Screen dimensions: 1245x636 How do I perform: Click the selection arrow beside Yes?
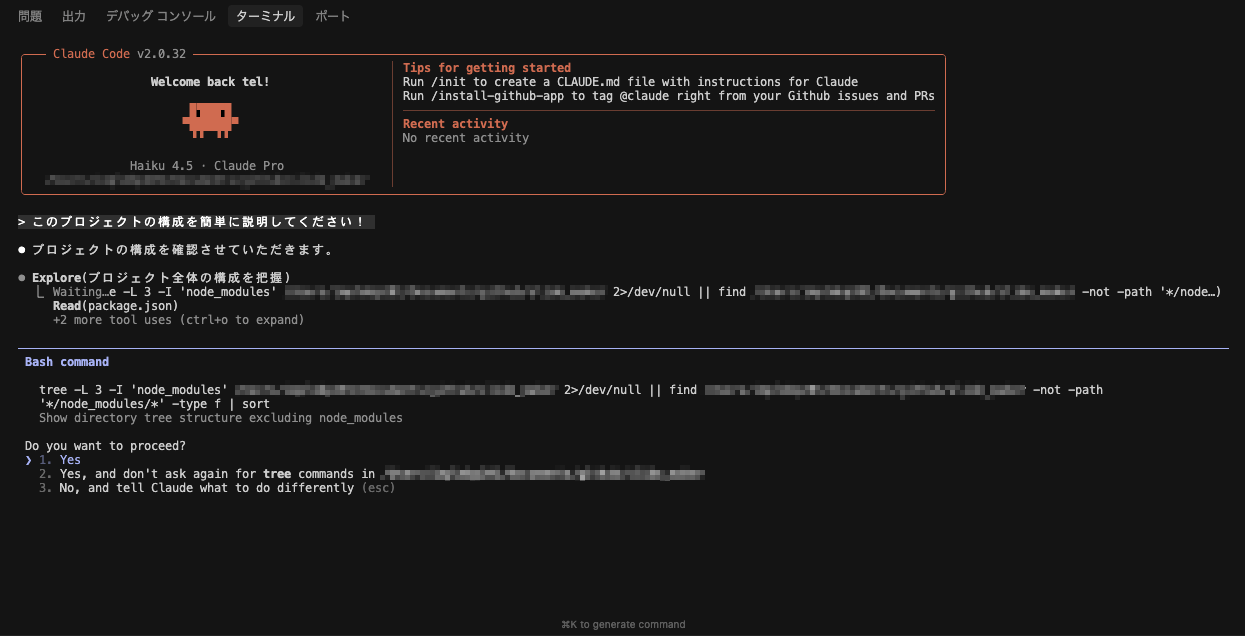tap(29, 460)
